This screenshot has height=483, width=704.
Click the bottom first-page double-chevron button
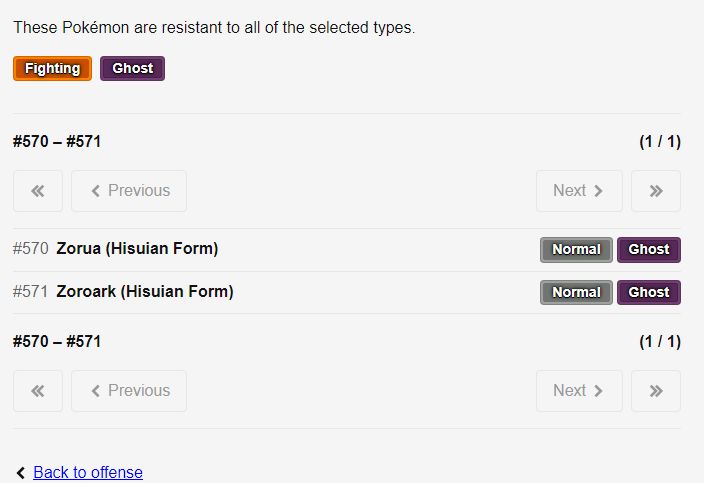tap(38, 391)
